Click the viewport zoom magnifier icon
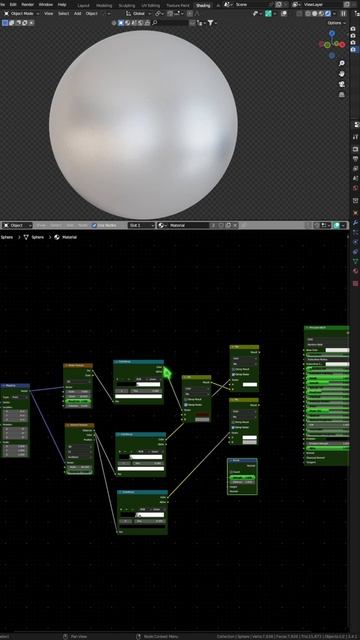This screenshot has height=640, width=360. pos(342,63)
